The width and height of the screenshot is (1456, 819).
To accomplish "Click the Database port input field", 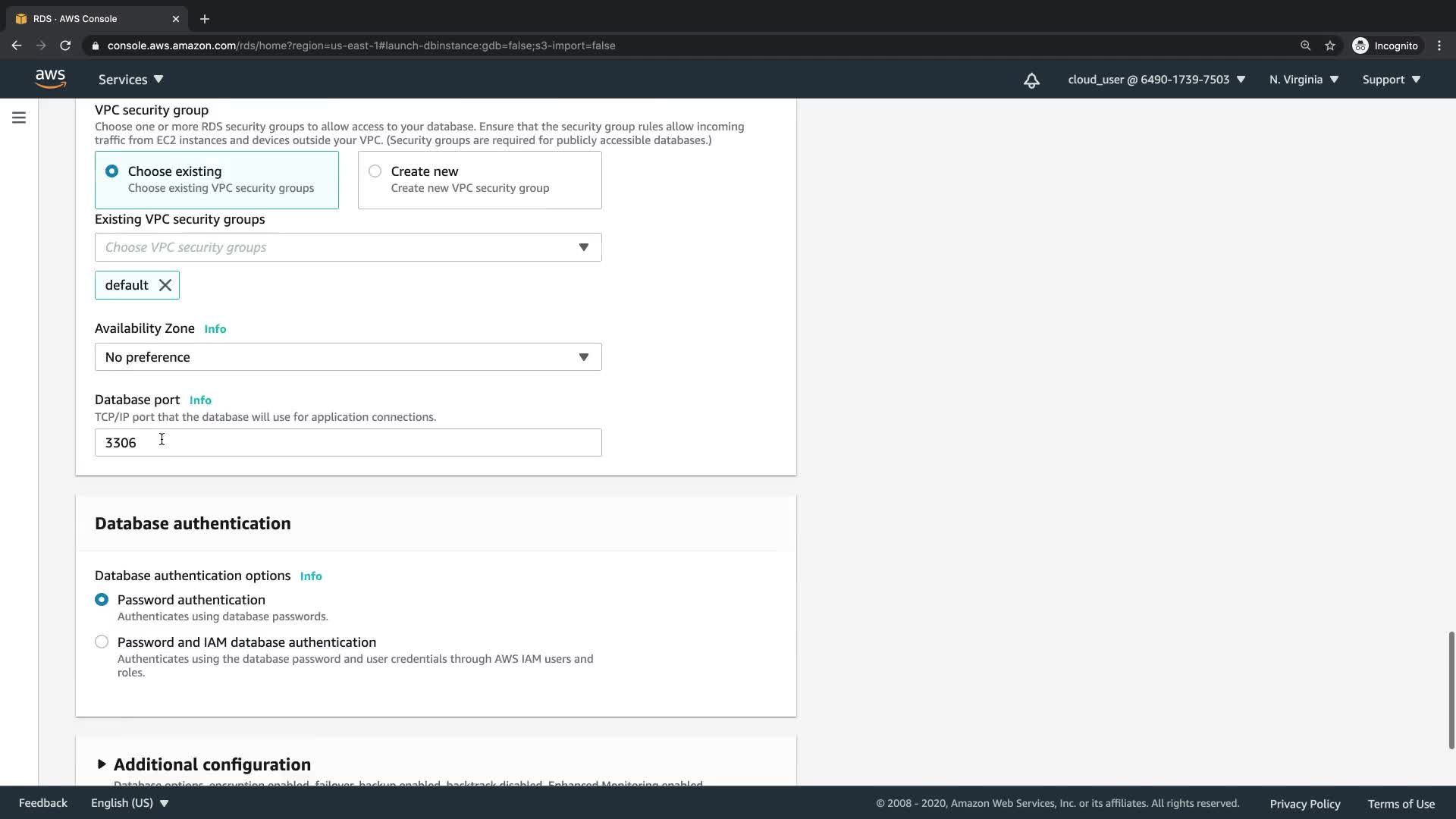I will coord(348,443).
